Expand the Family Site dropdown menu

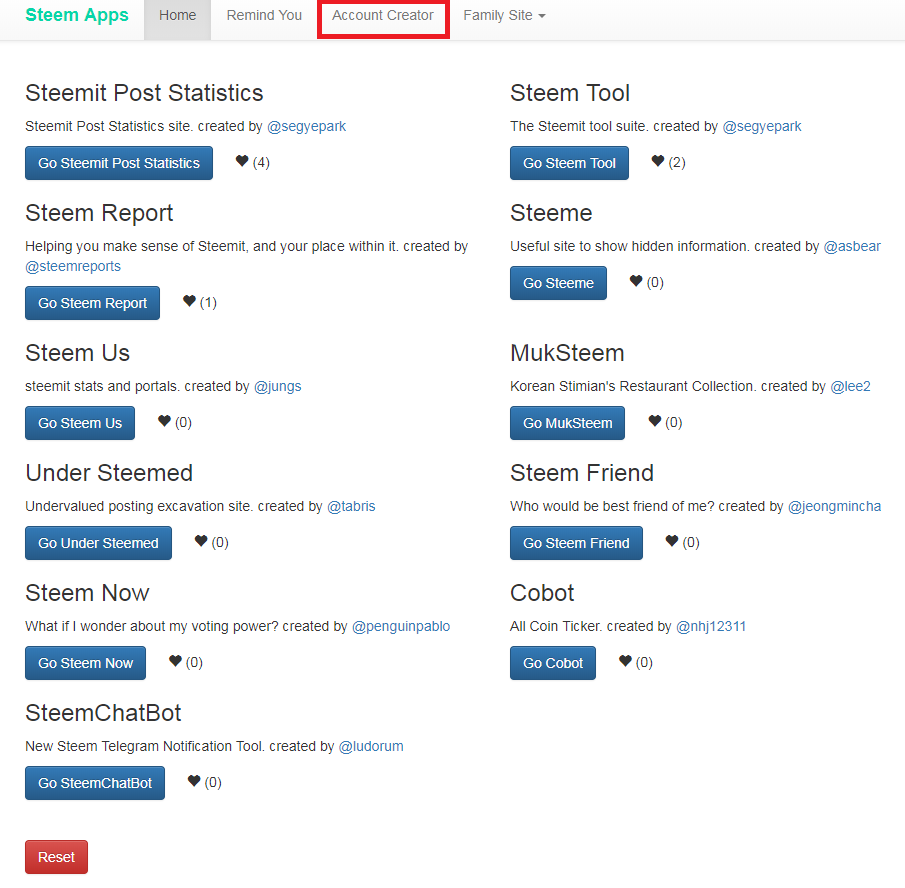[504, 16]
